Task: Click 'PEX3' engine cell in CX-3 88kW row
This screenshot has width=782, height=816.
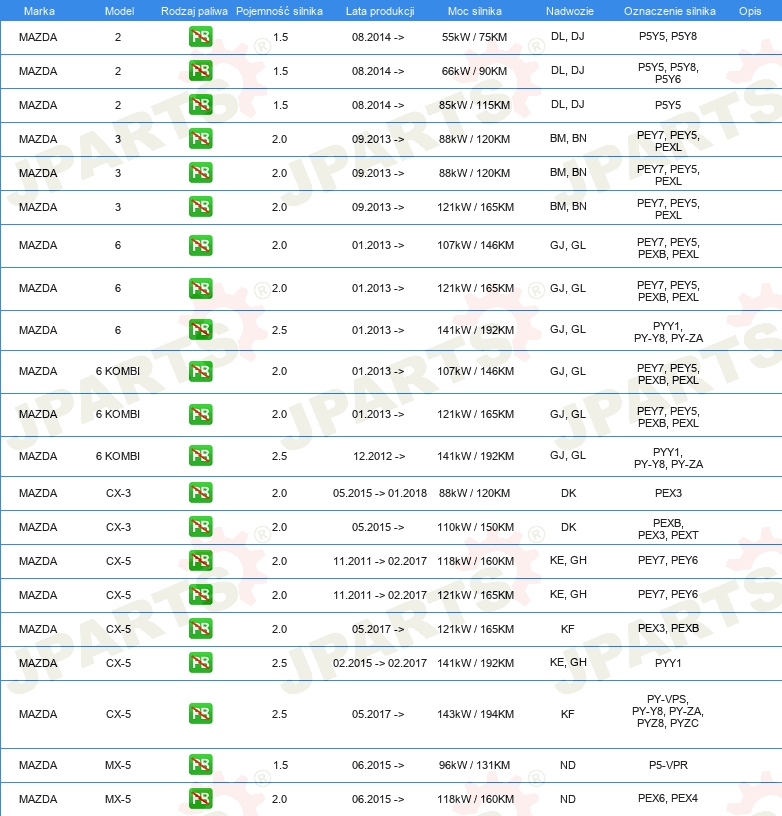Action: tap(668, 493)
